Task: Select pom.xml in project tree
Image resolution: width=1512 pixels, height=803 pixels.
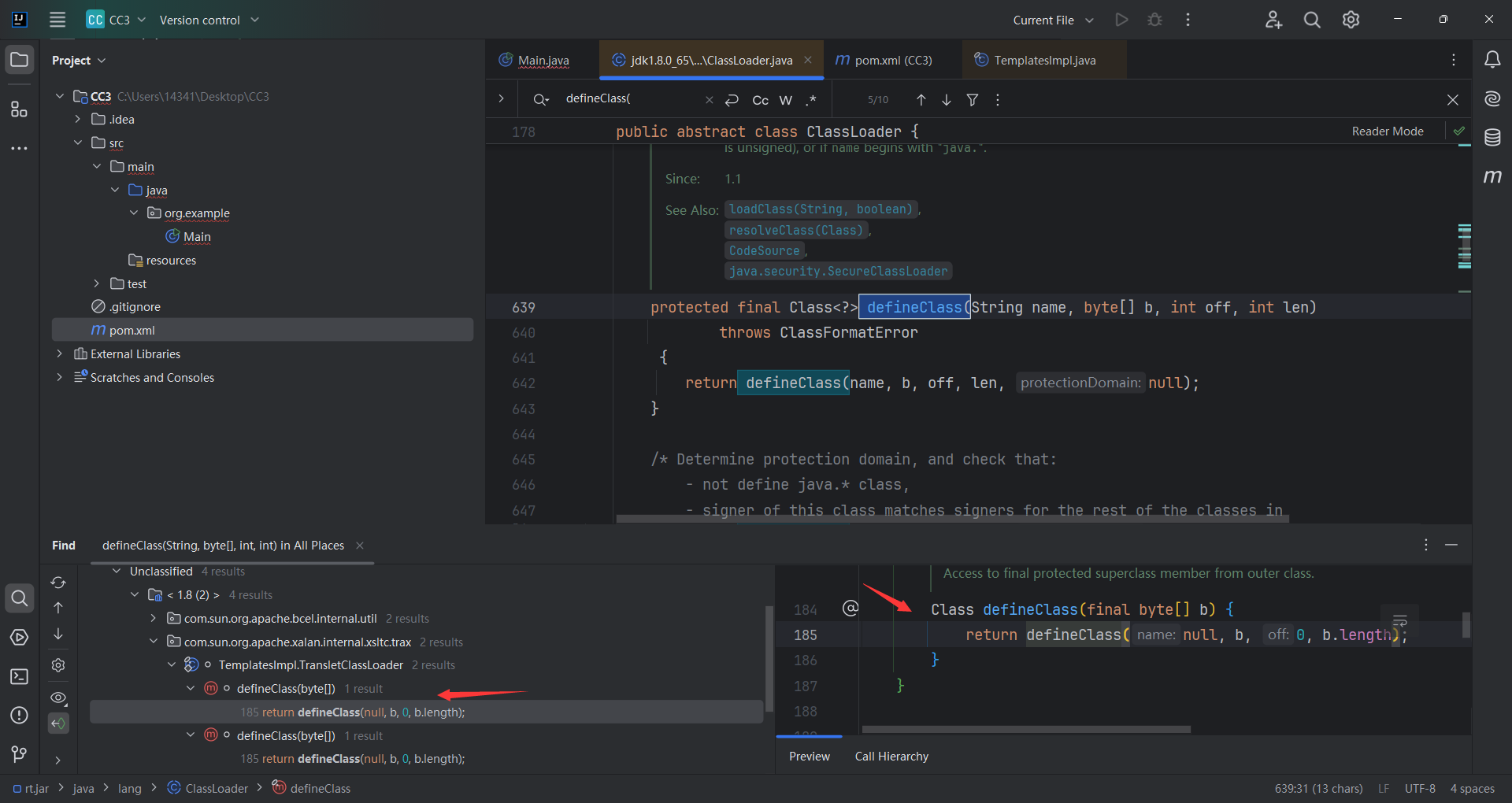Action: (x=262, y=331)
